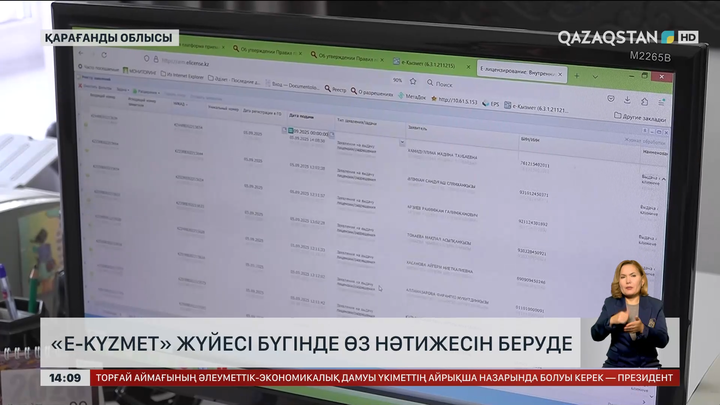Click the red X clear filters button
Screen dimensions: 720x405
[x=80, y=85]
